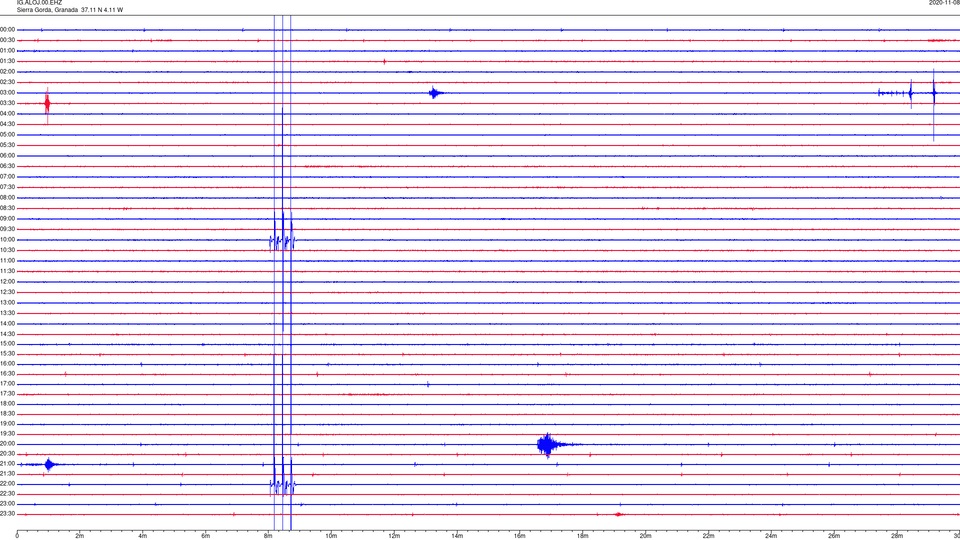
Task: Select the 10:00 time label
Action: [7, 239]
